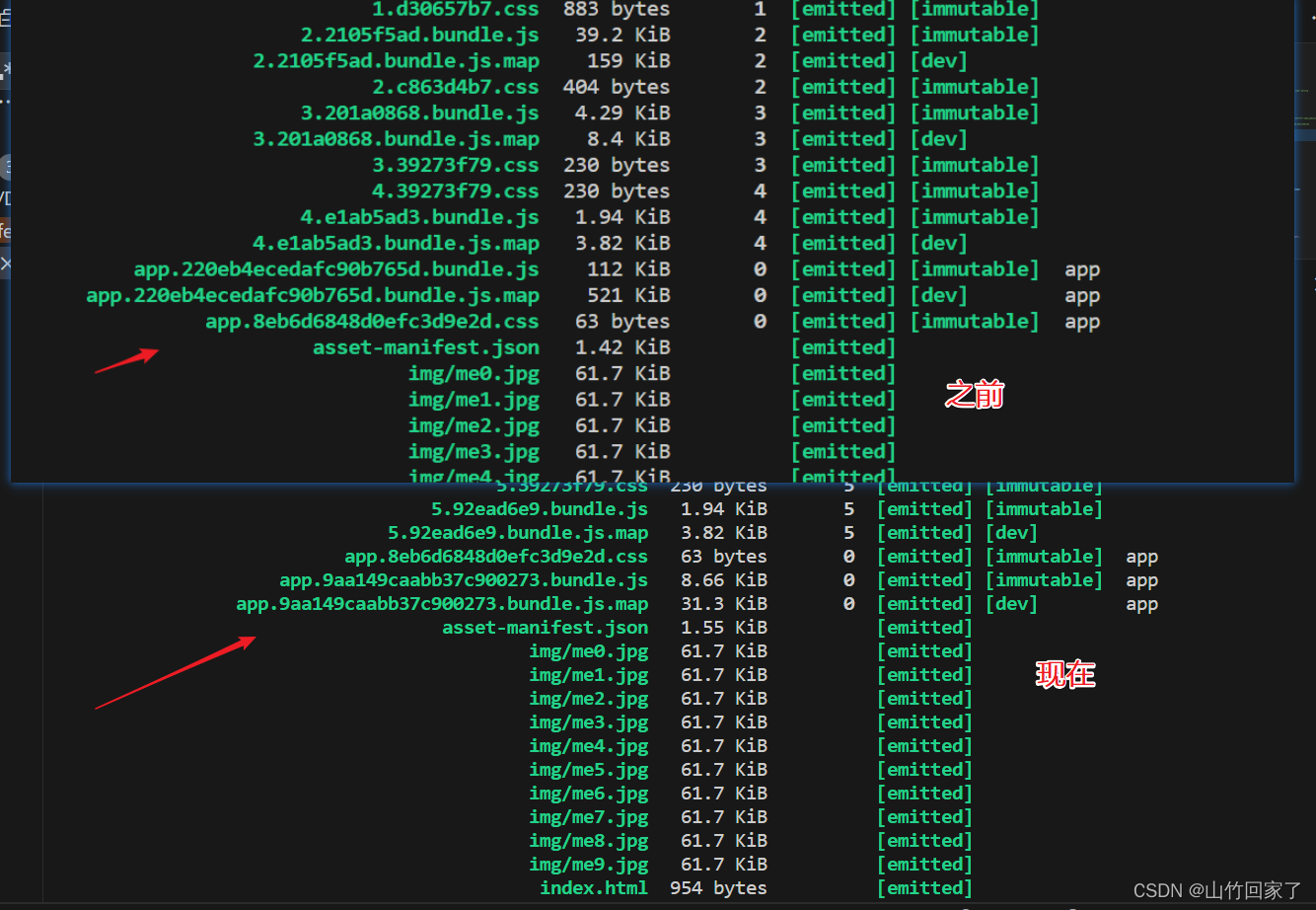Select the 112 KiB size value
Image resolution: width=1316 pixels, height=910 pixels.
coord(628,269)
